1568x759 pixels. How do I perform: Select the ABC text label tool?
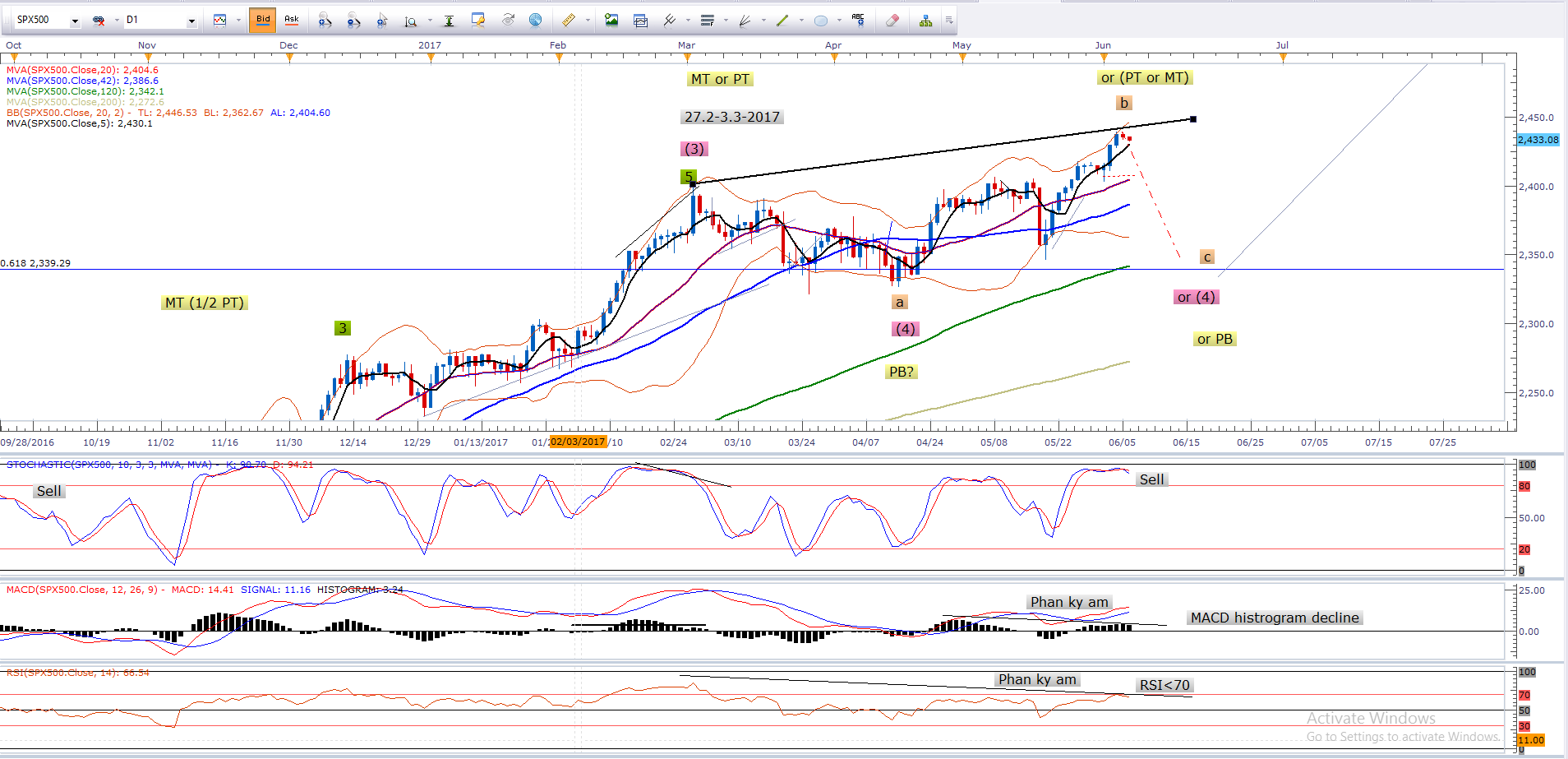tap(858, 21)
